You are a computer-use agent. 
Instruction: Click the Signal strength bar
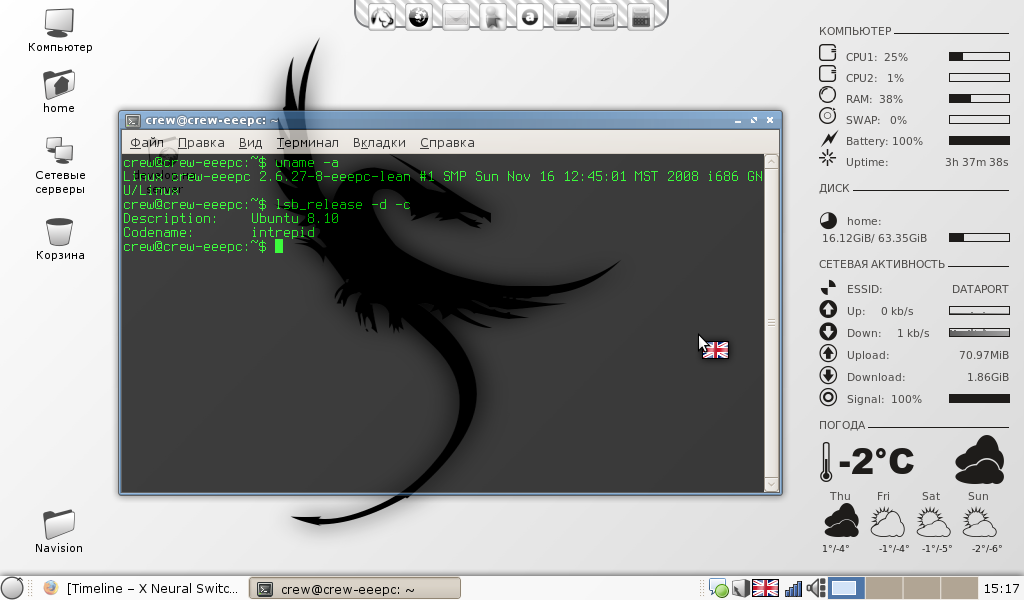(x=979, y=398)
